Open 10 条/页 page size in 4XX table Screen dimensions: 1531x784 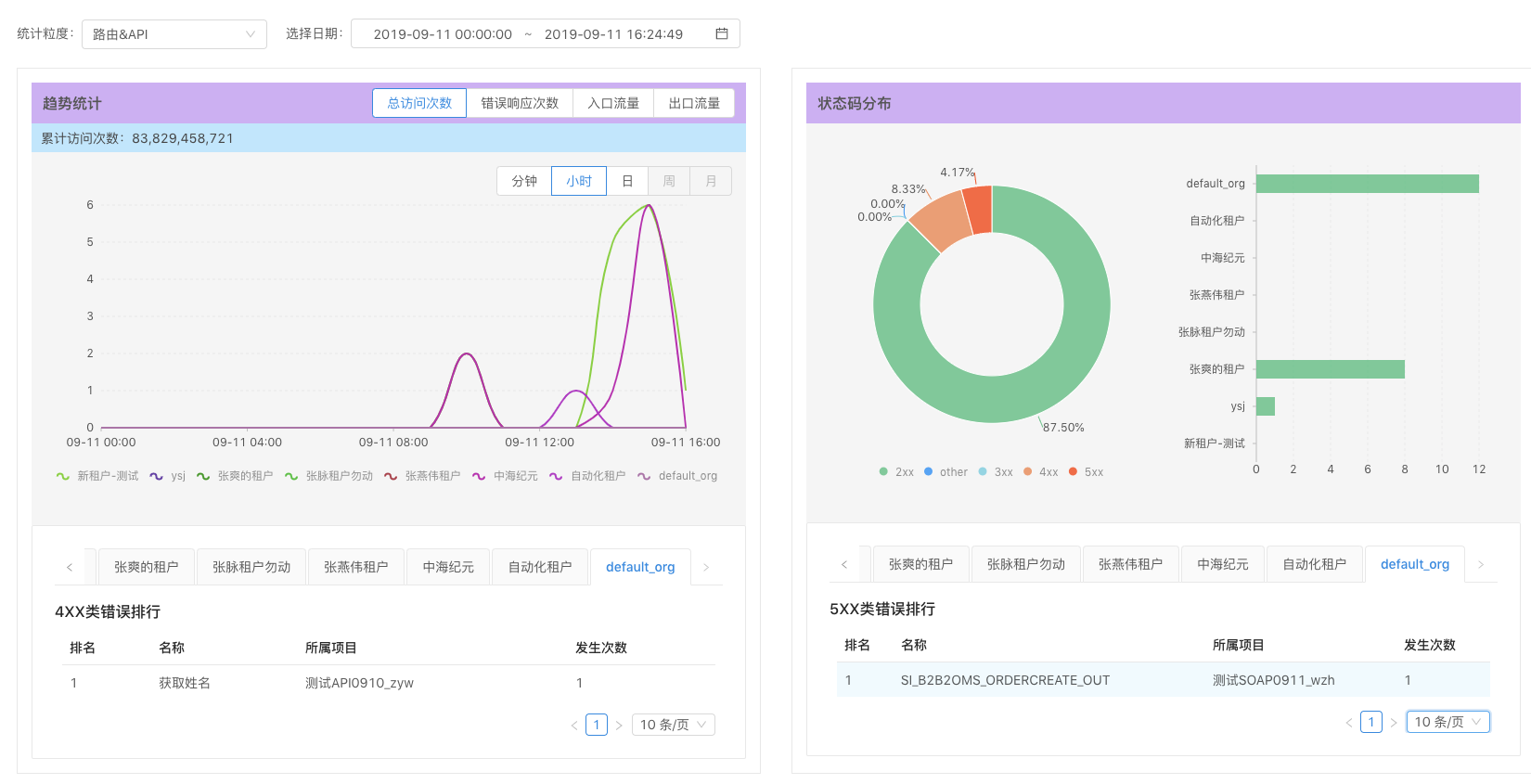pos(673,725)
